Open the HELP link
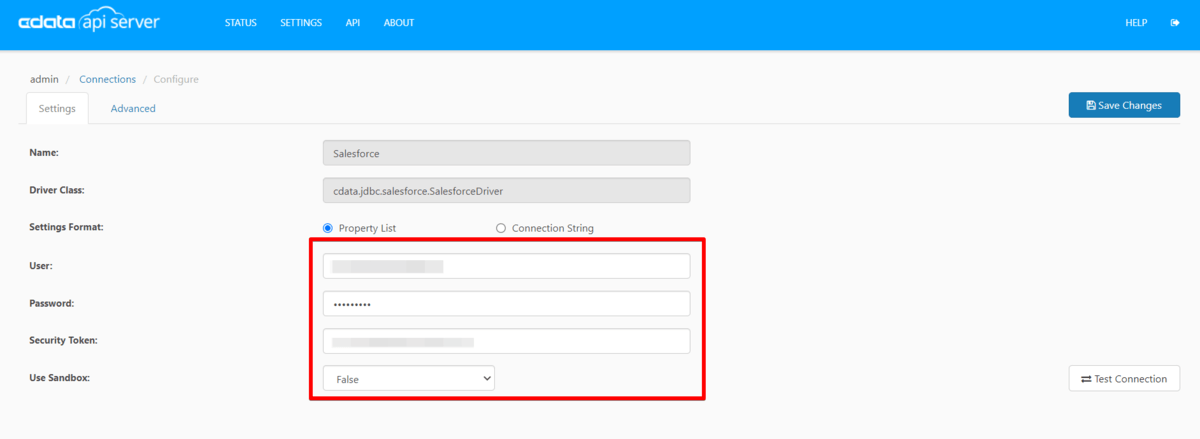This screenshot has height=439, width=1200. (x=1136, y=23)
